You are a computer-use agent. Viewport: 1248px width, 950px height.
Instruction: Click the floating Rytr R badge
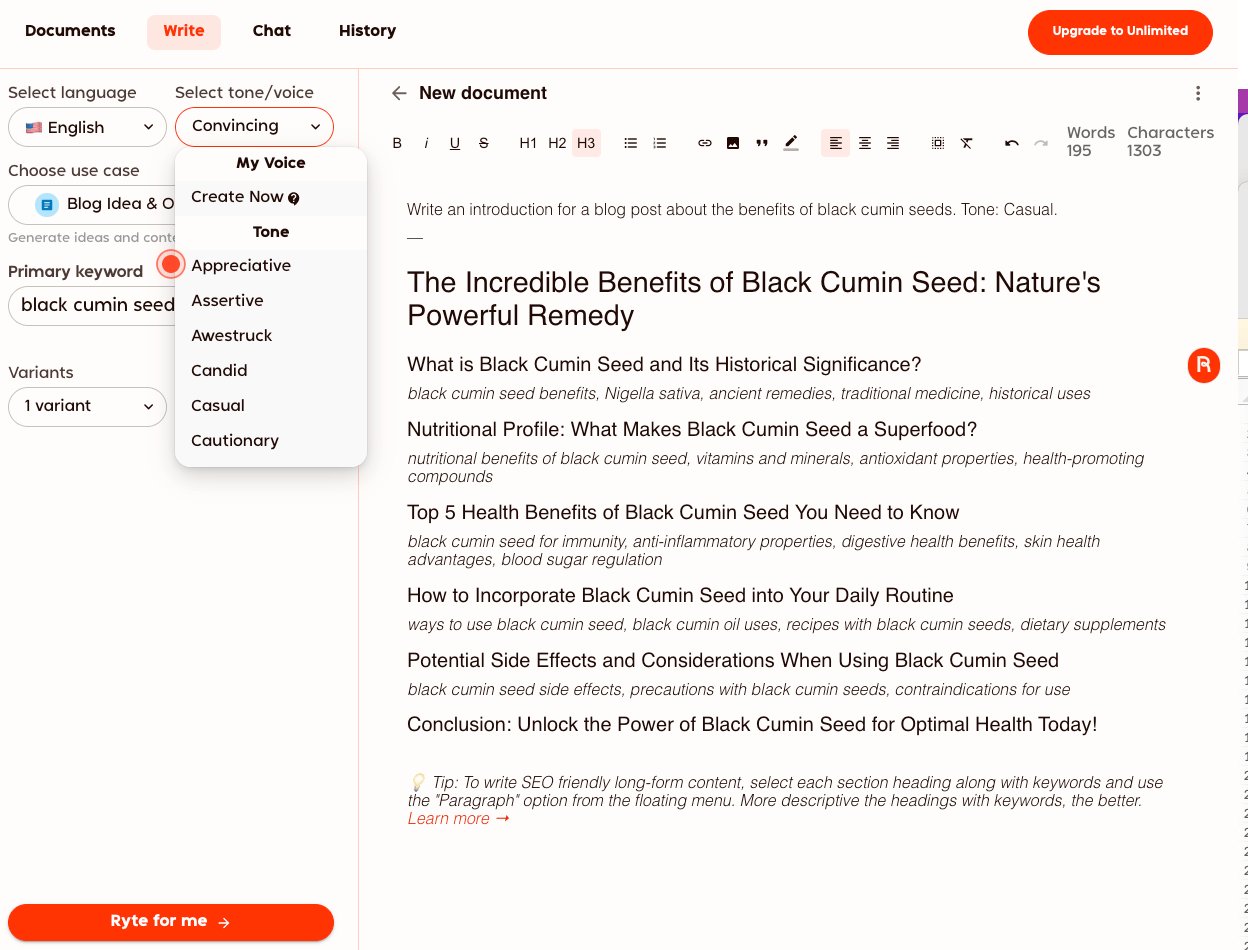click(x=1204, y=365)
